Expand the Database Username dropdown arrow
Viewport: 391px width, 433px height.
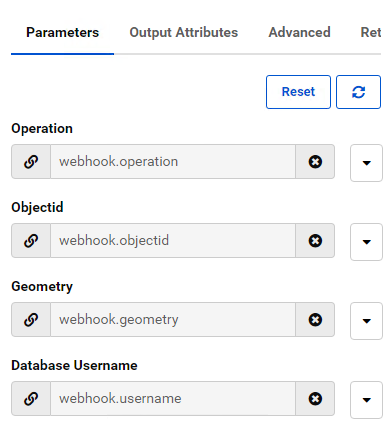(366, 400)
